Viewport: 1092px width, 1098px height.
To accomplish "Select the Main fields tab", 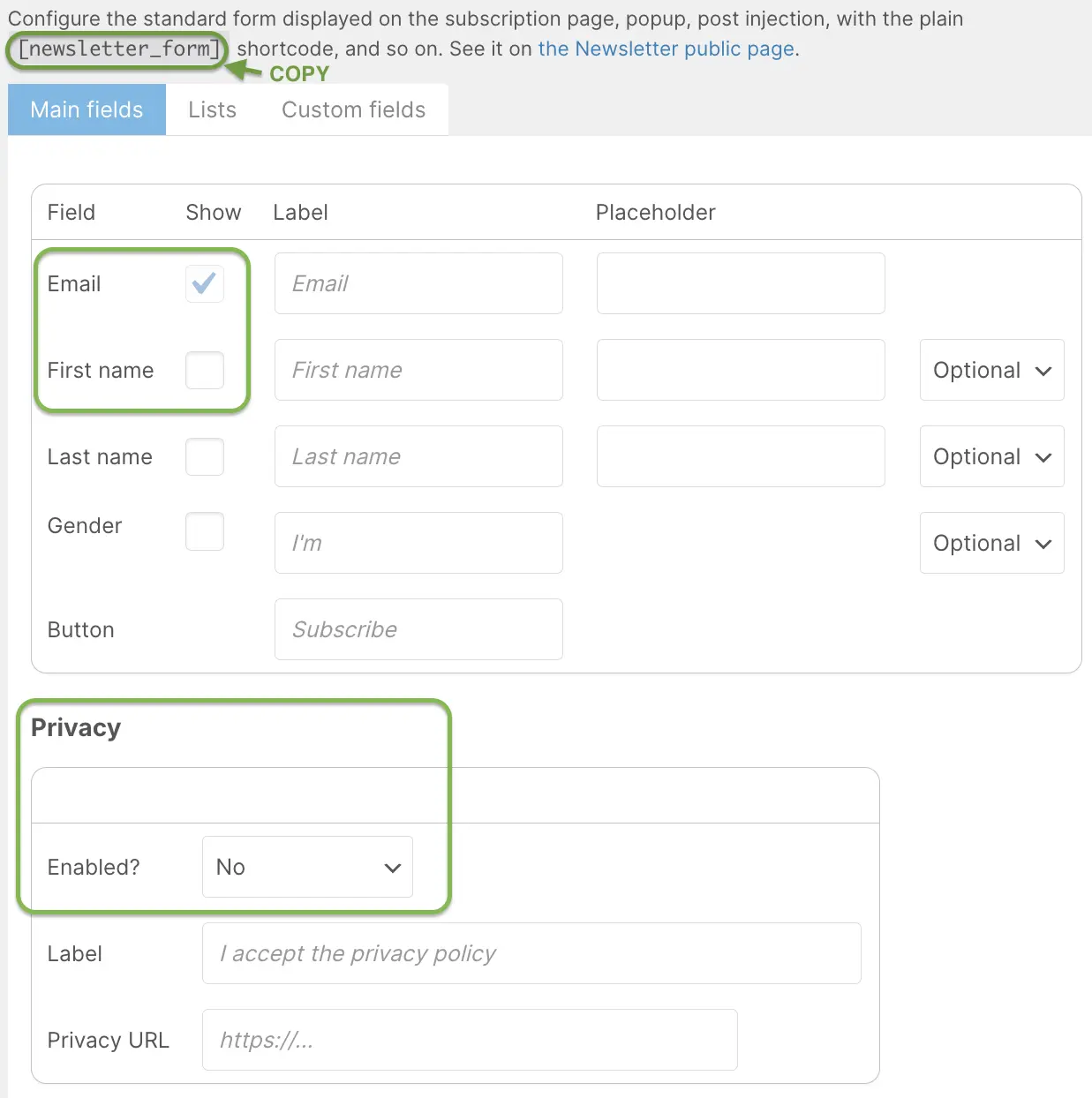I will point(86,109).
